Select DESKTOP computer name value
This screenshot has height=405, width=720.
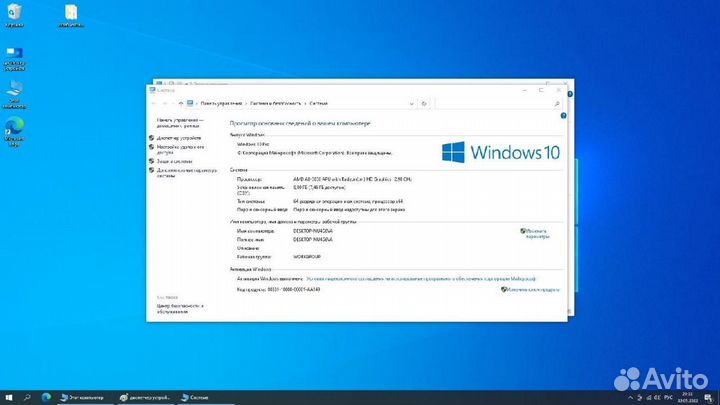[313, 231]
